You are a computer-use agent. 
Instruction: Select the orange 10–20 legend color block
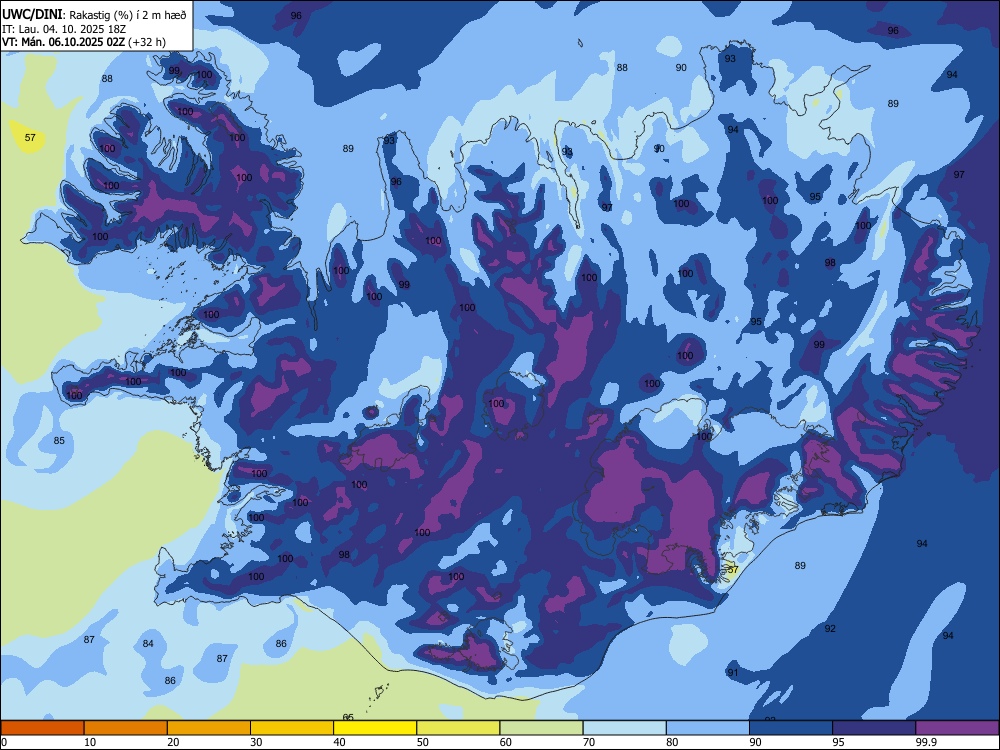point(126,728)
